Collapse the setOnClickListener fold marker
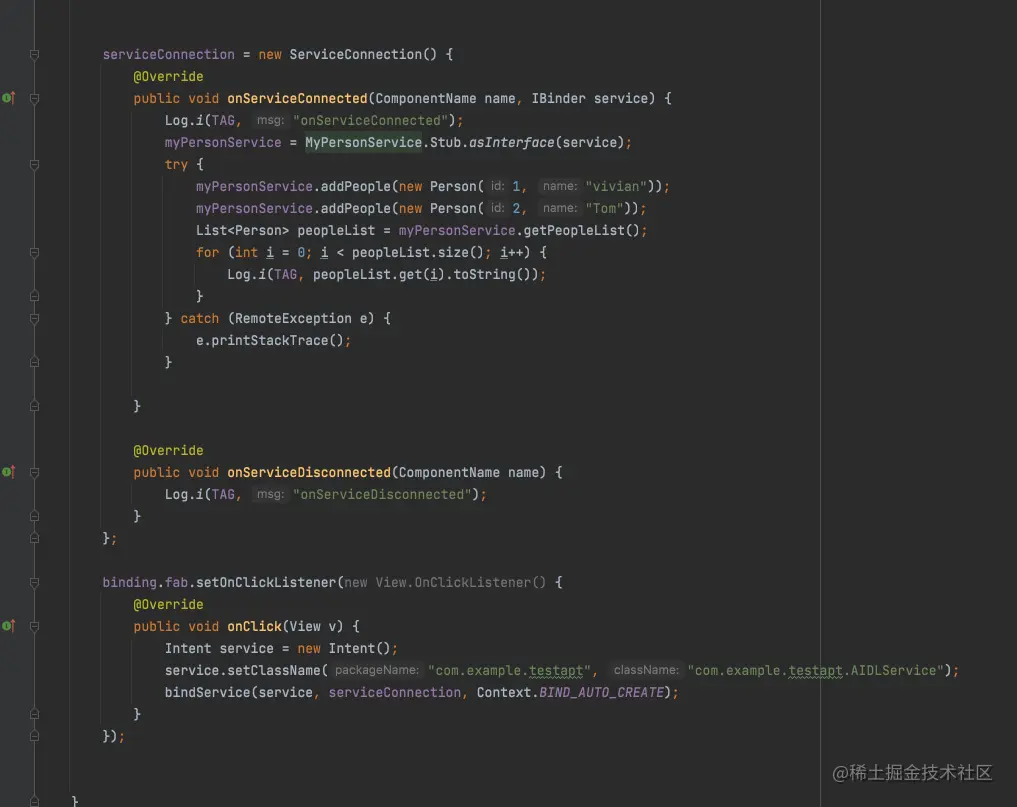Screen dimensions: 1017x807 pyautogui.click(x=34, y=583)
